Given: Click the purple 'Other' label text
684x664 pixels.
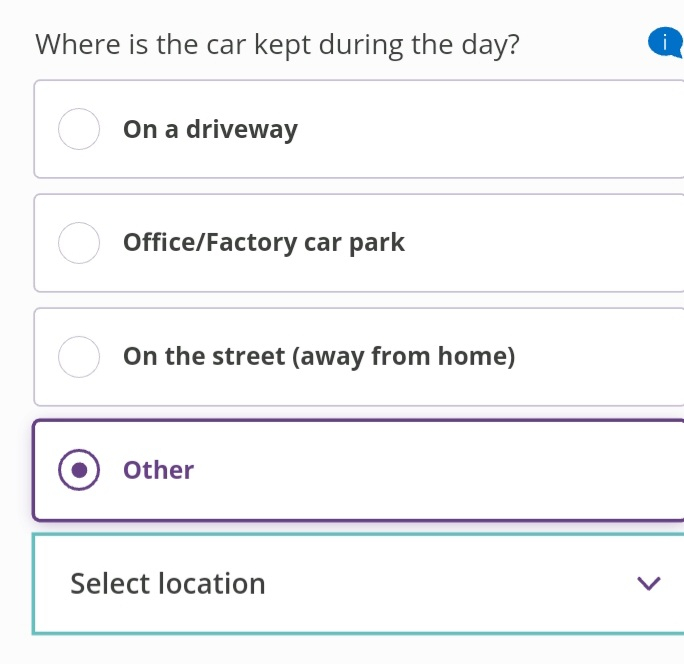Looking at the screenshot, I should coord(158,470).
